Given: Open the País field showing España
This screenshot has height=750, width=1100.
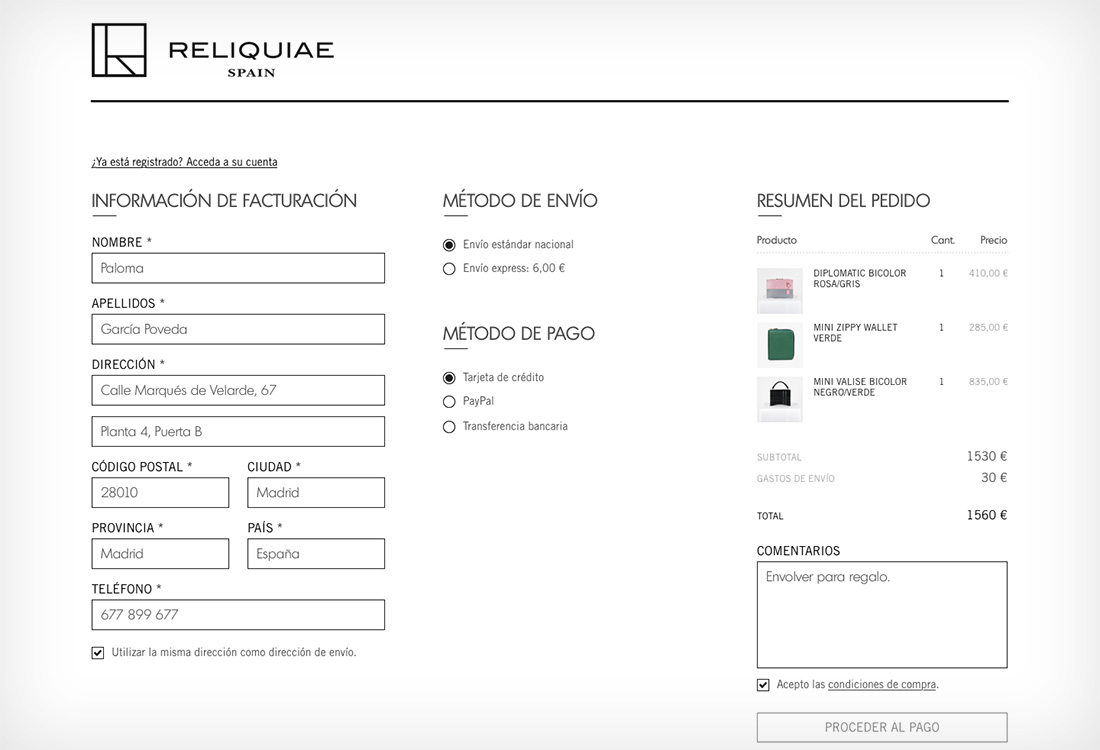Looking at the screenshot, I should tap(316, 554).
